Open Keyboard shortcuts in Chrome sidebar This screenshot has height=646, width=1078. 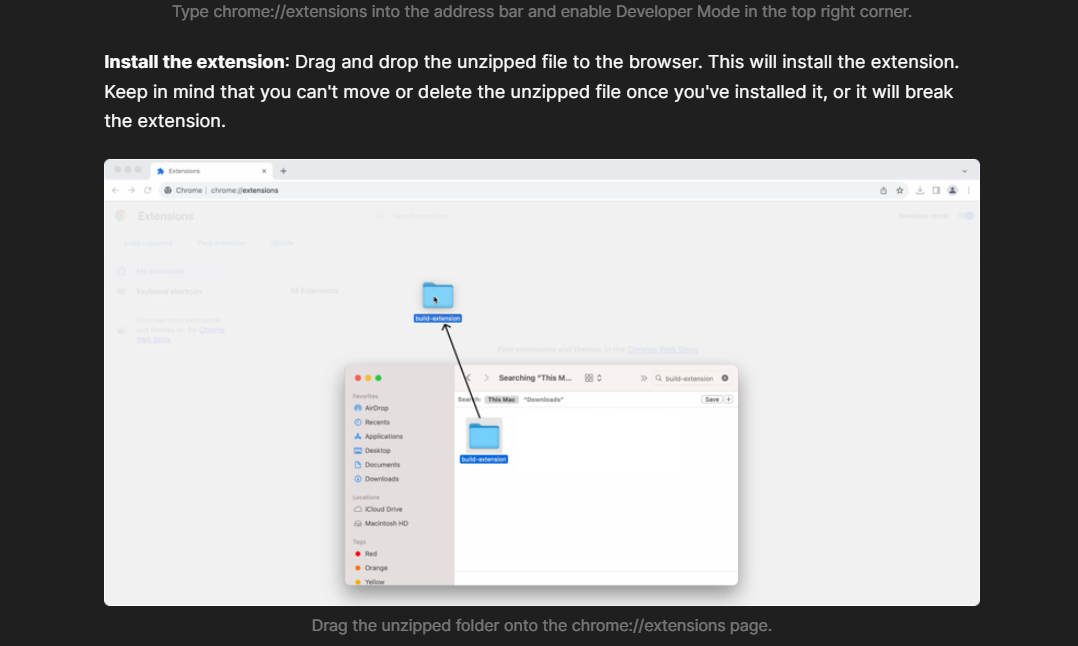coord(169,291)
